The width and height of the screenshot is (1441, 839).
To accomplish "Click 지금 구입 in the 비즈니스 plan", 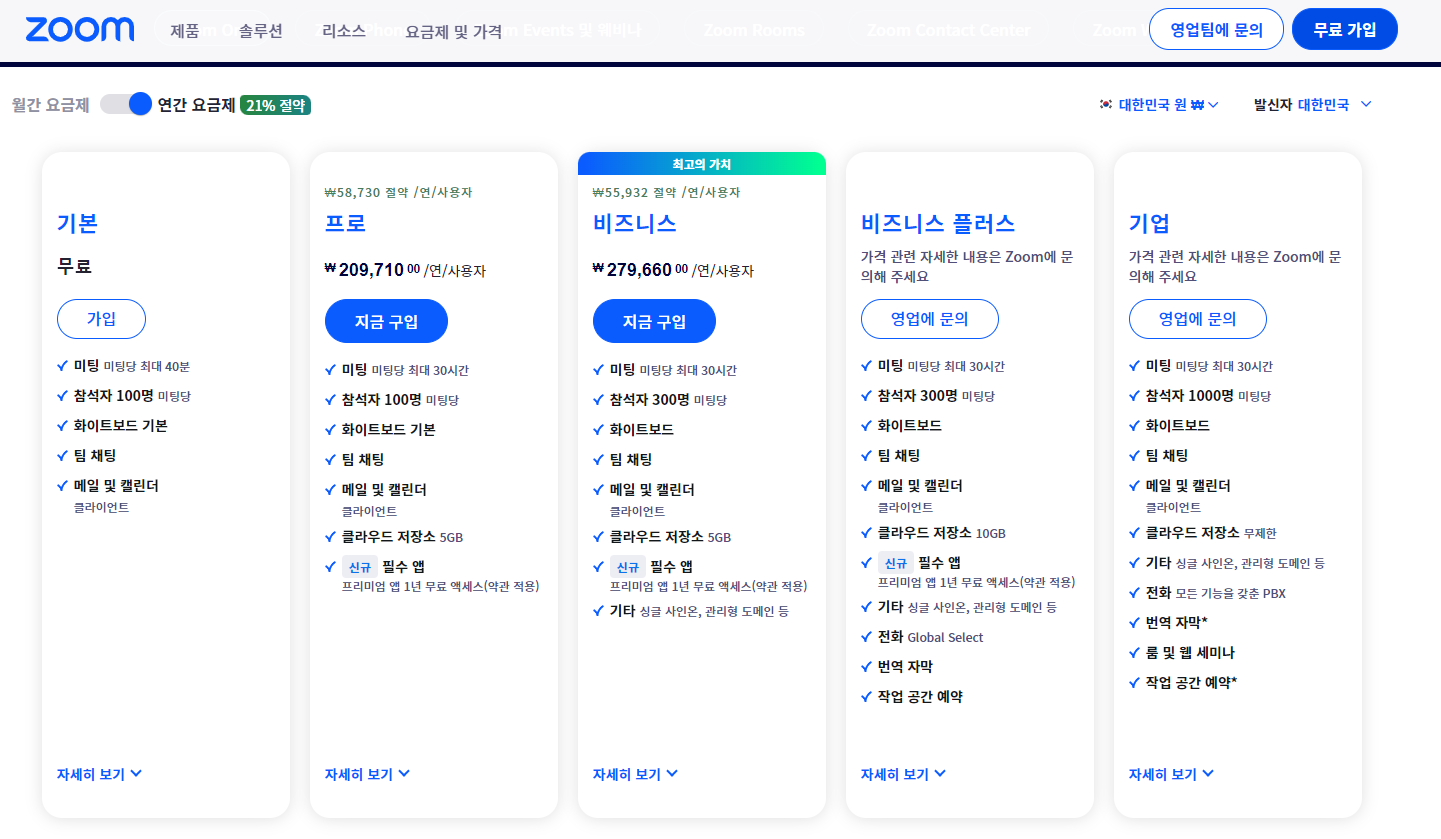I will coord(654,321).
